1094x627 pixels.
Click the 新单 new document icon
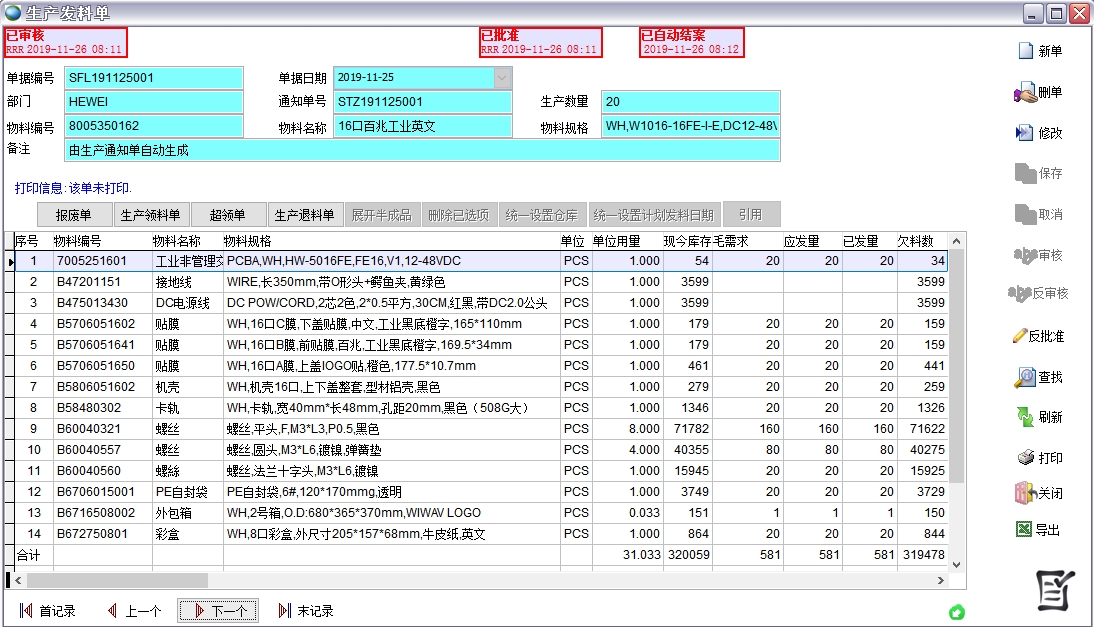(1025, 51)
